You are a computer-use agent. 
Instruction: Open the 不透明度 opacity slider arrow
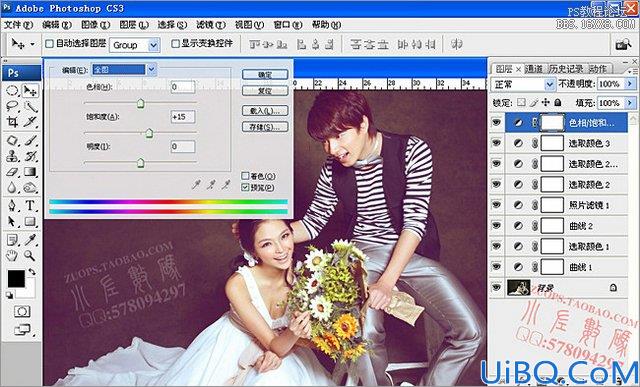tap(631, 84)
